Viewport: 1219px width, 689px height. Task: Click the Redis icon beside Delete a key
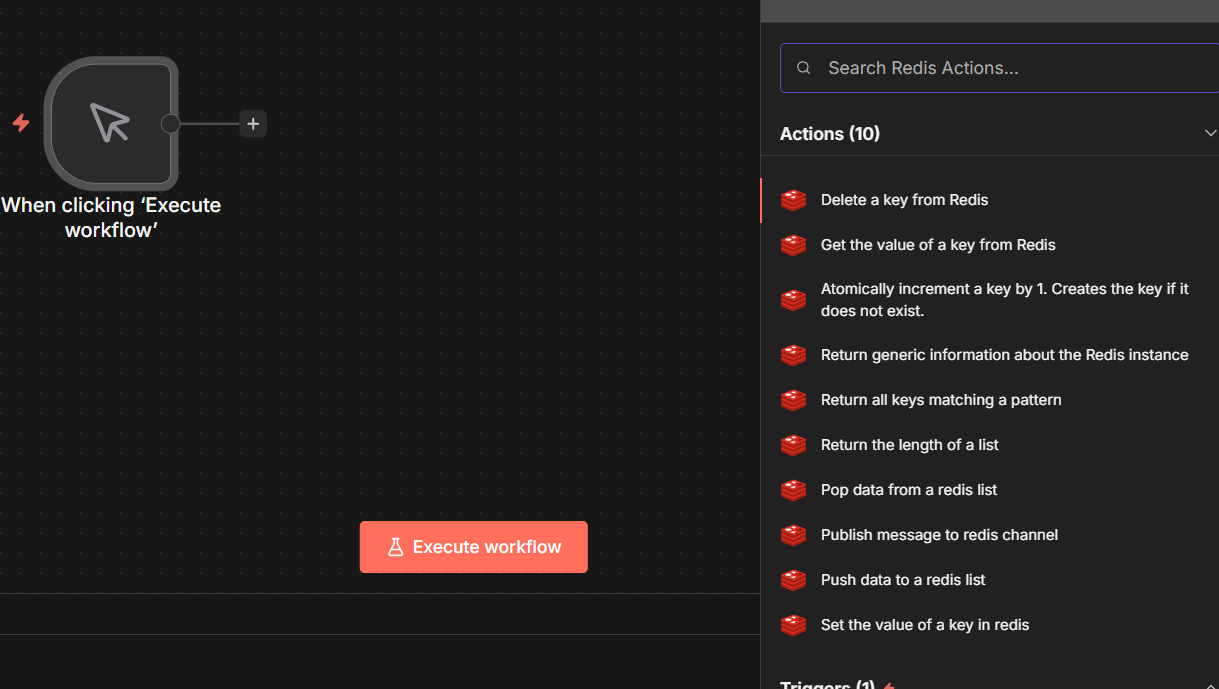(793, 200)
